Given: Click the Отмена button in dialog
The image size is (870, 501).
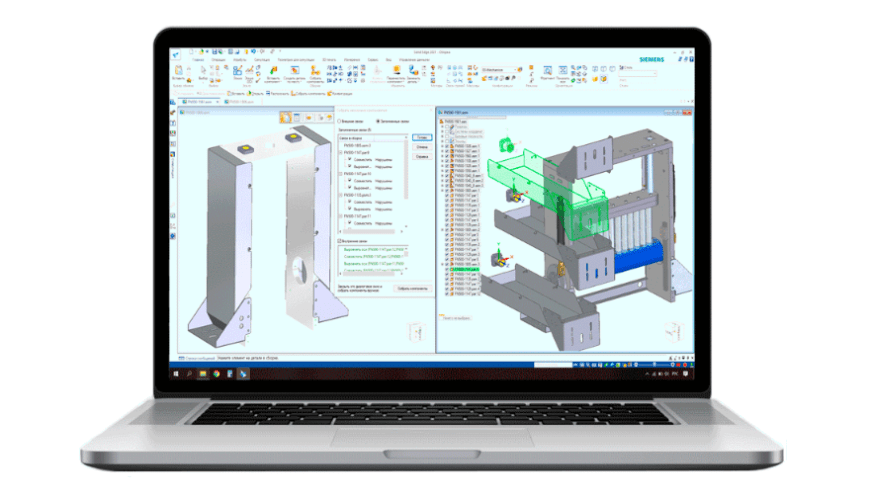Looking at the screenshot, I should pos(422,147).
